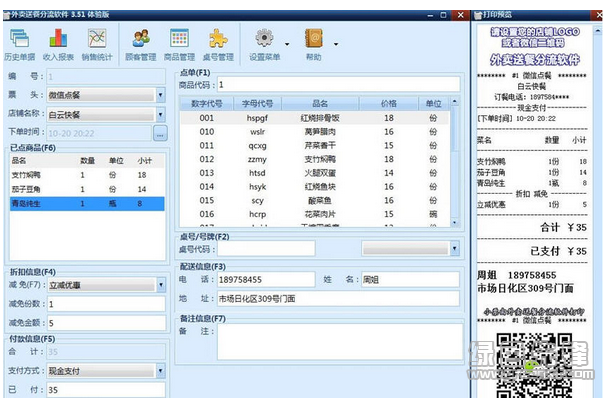This screenshot has width=616, height=399.
Task: Click 下单时间 field showing 10-20 20:22
Action: pos(99,133)
